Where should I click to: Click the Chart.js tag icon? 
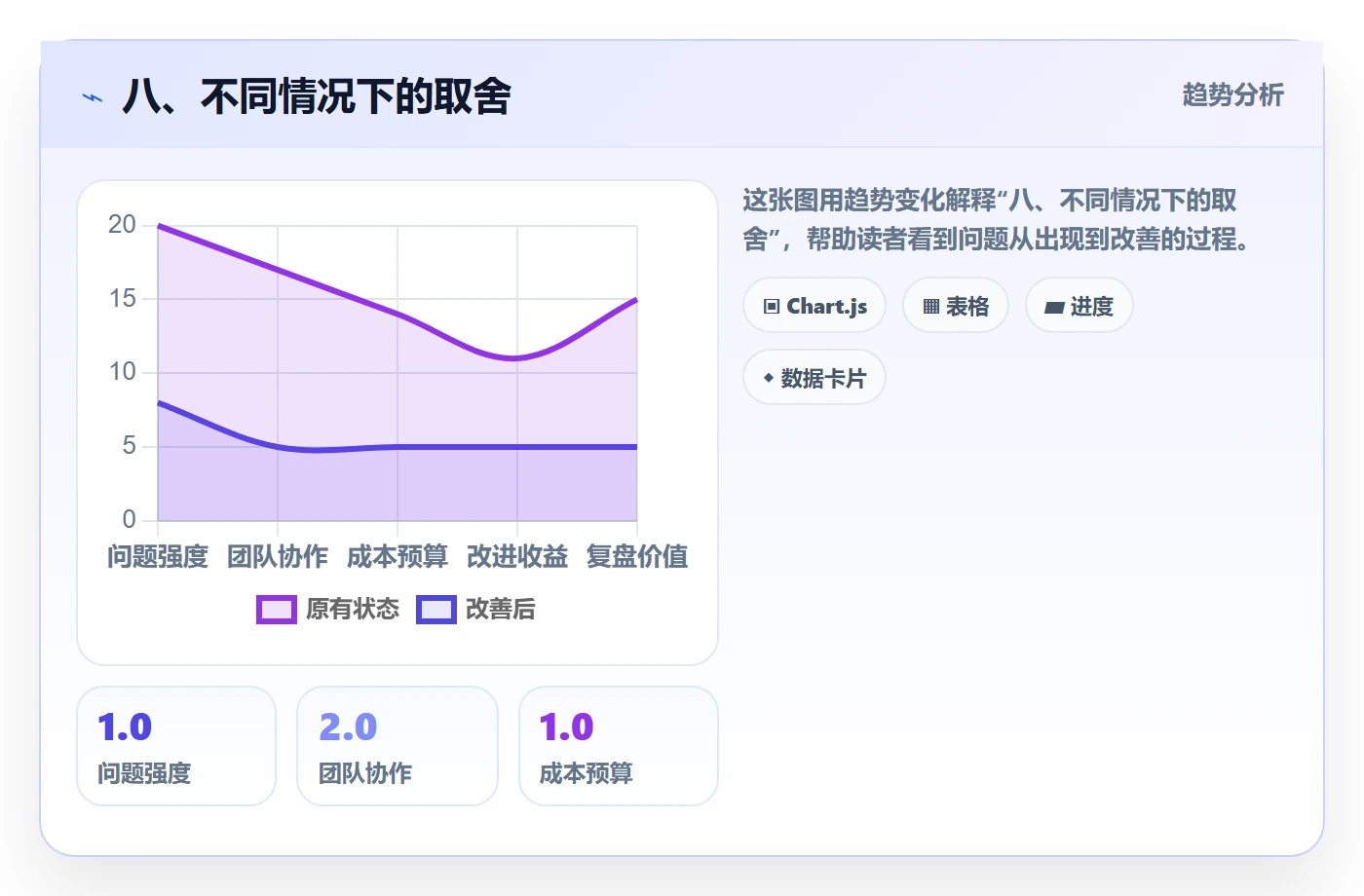pyautogui.click(x=772, y=306)
